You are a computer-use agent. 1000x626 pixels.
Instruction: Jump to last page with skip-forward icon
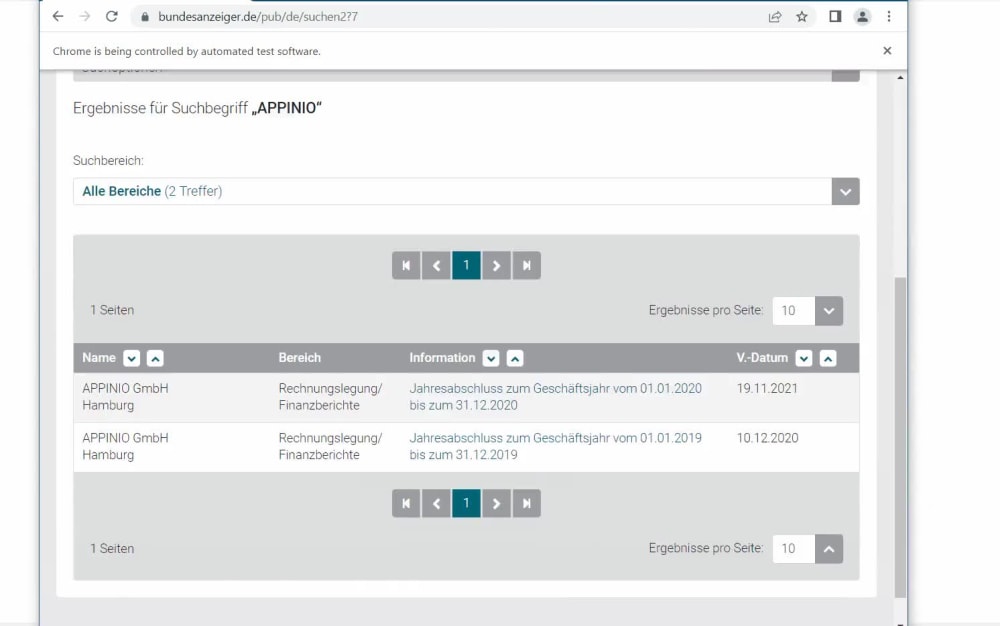click(x=526, y=265)
